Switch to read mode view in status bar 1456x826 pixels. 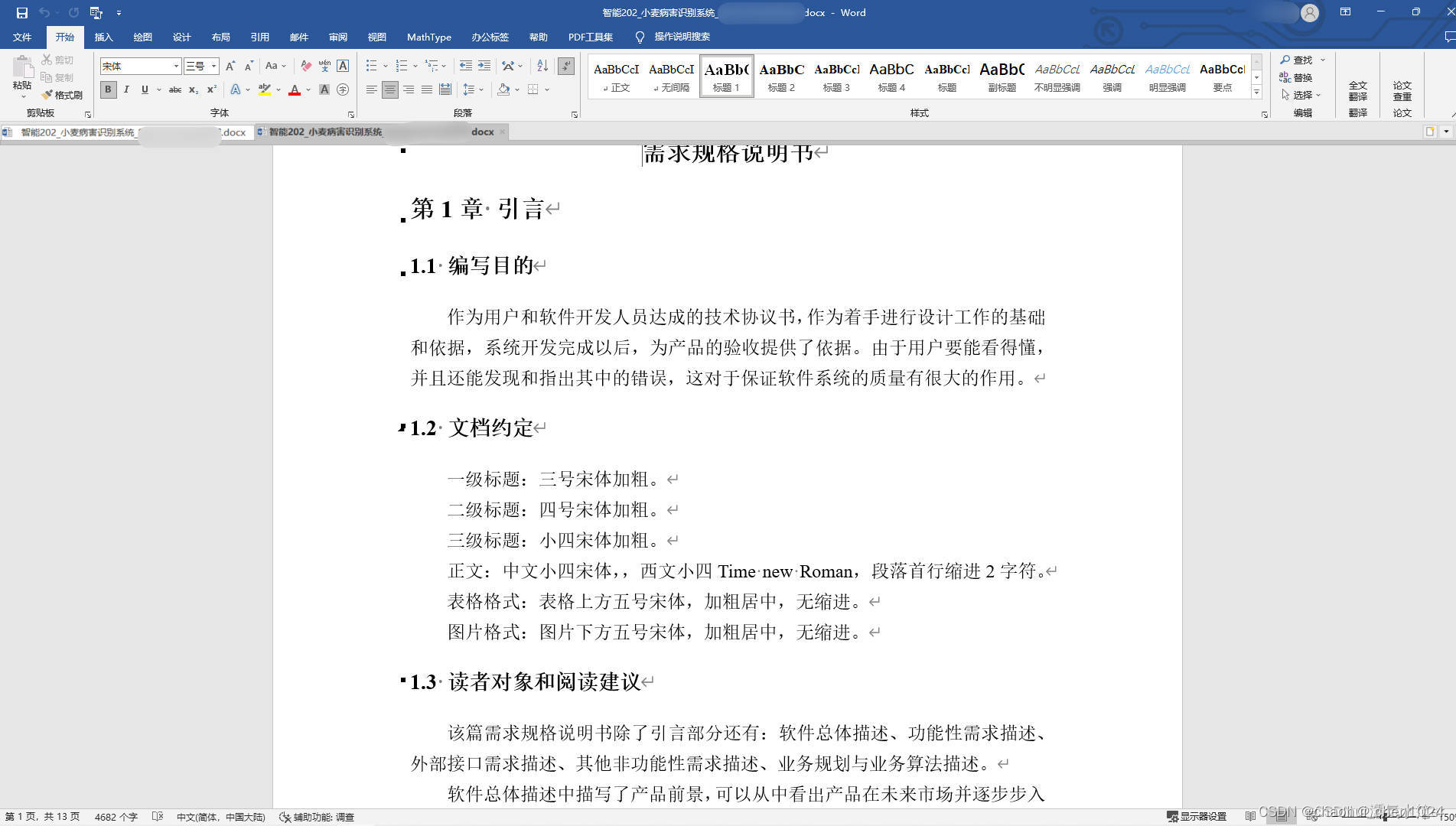tap(1250, 817)
